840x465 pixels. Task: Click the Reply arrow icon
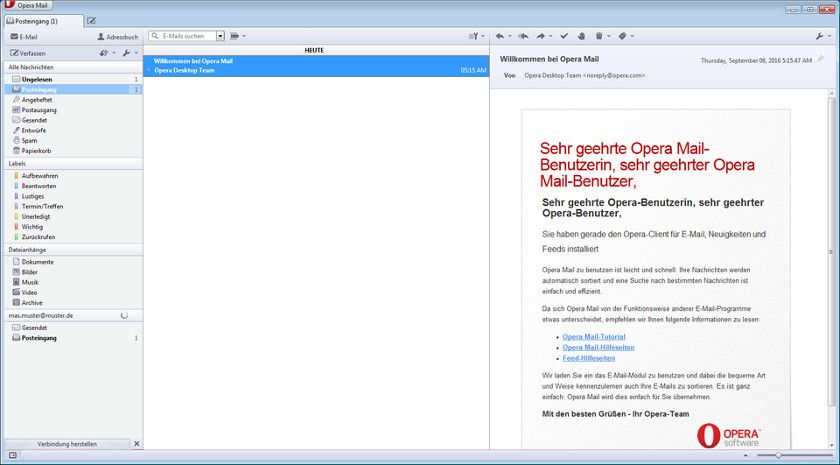[x=500, y=36]
